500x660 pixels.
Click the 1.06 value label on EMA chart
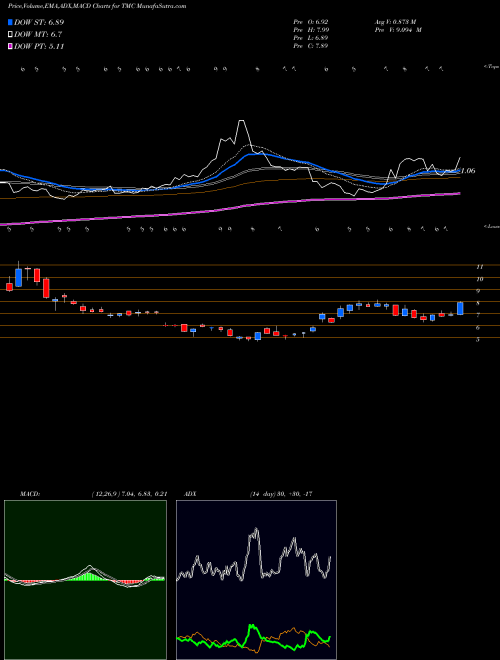[x=468, y=170]
